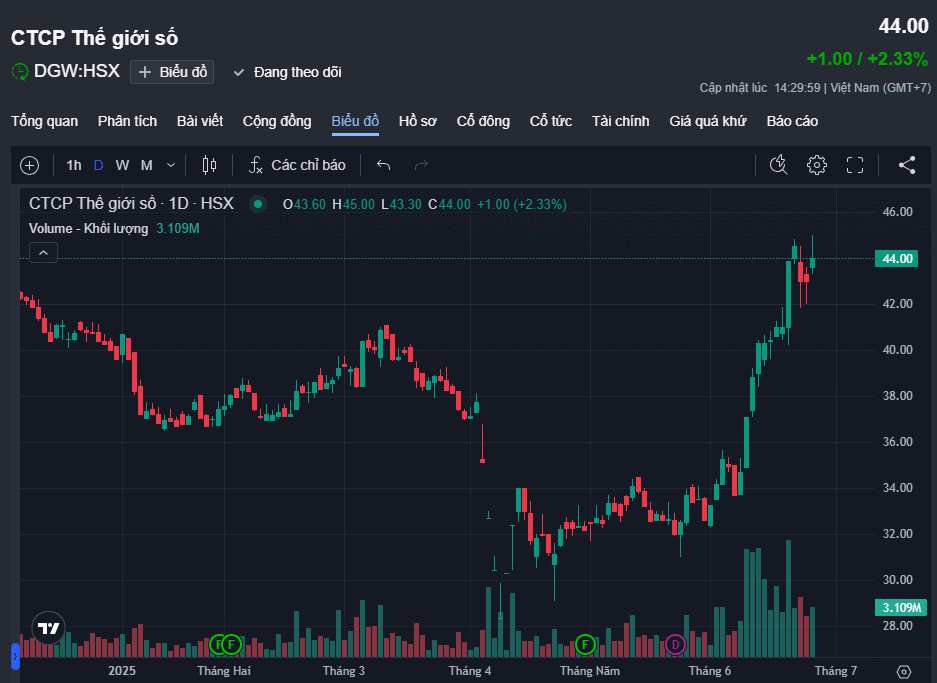Open the Tổng quan tab
Screen dimensions: 937x683
point(45,121)
